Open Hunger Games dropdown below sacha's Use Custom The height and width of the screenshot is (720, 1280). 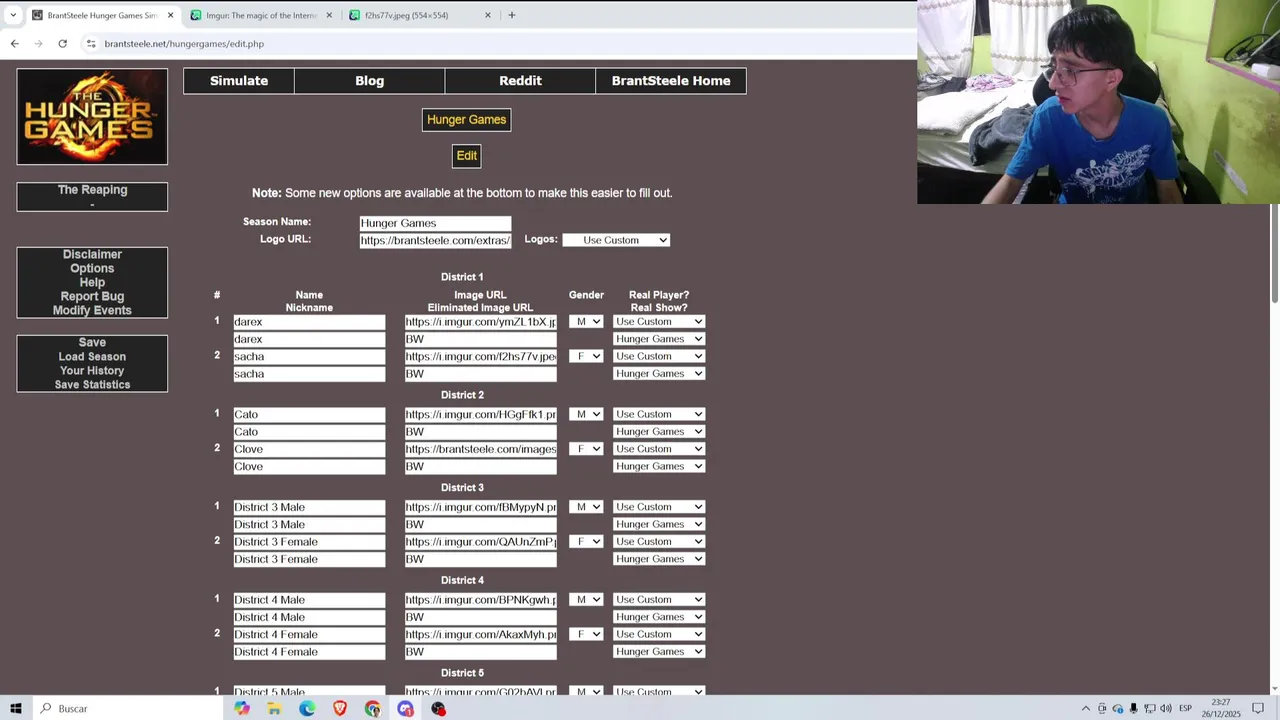(x=659, y=374)
